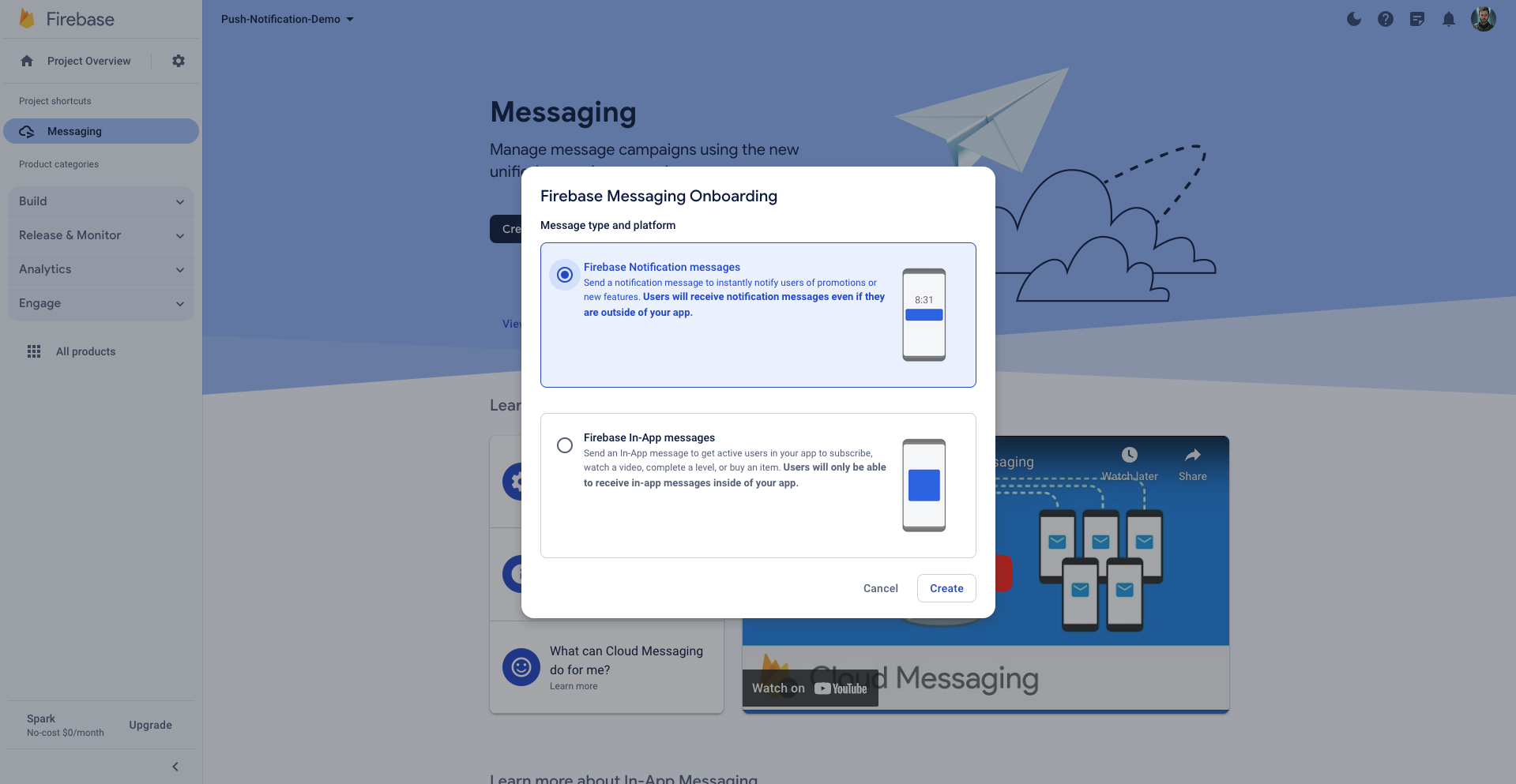Toggle dark mode moon icon
The height and width of the screenshot is (784, 1516).
[1354, 19]
